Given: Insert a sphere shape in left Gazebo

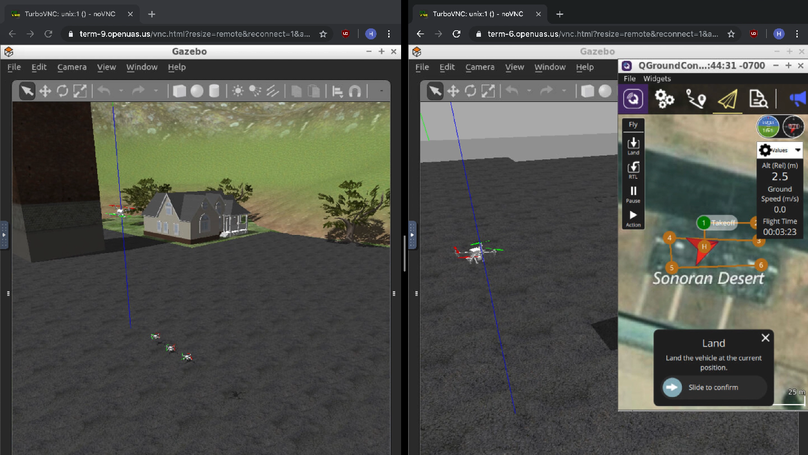Looking at the screenshot, I should point(197,91).
